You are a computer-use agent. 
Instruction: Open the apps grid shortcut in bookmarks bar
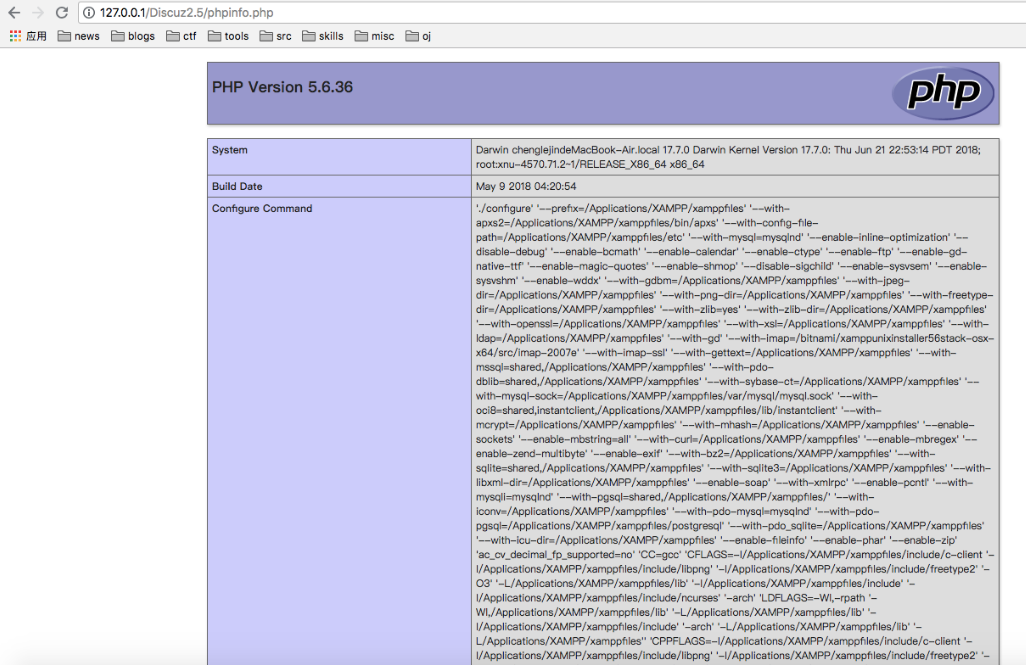28,36
